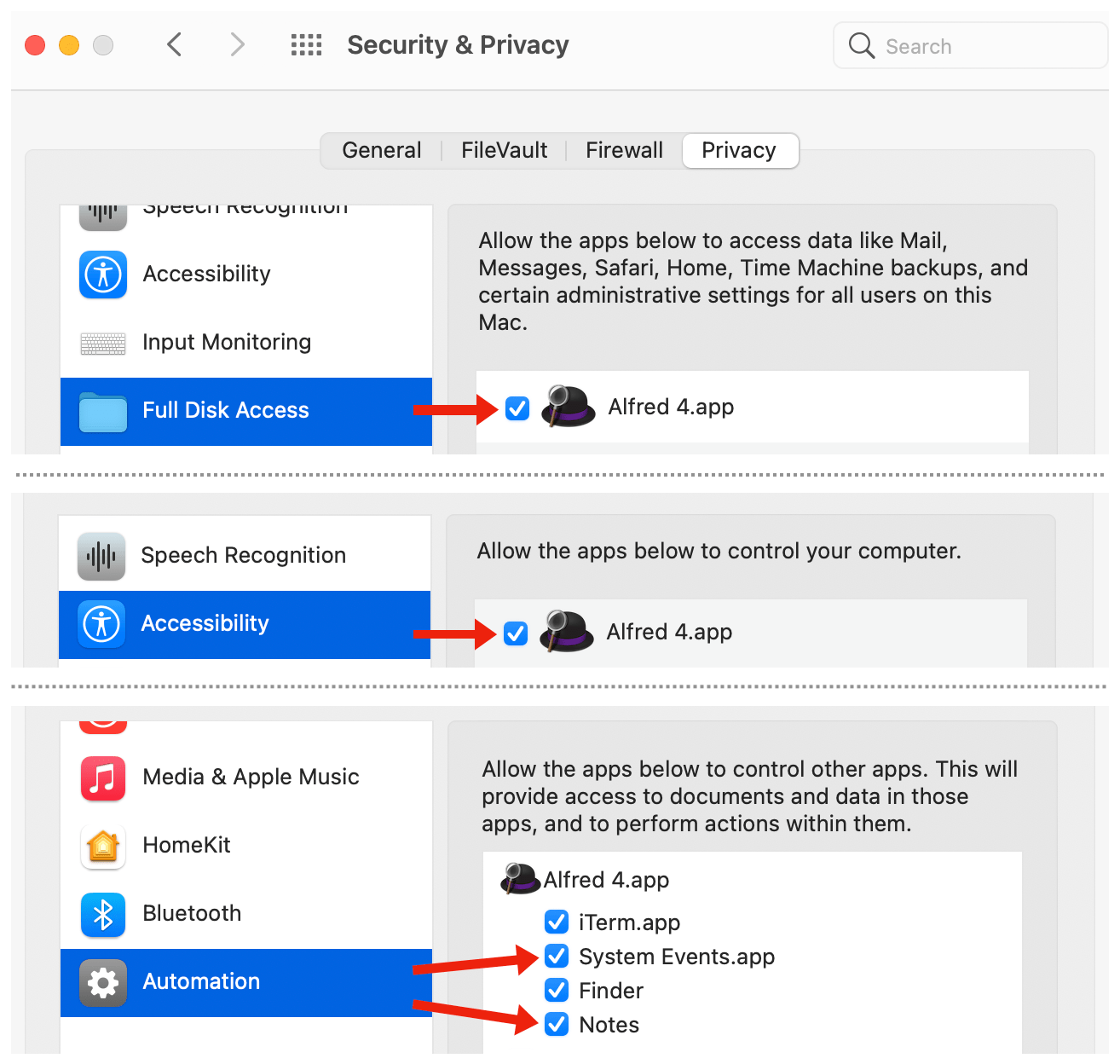Select the Privacy tab
The width and height of the screenshot is (1120, 1064).
739,151
